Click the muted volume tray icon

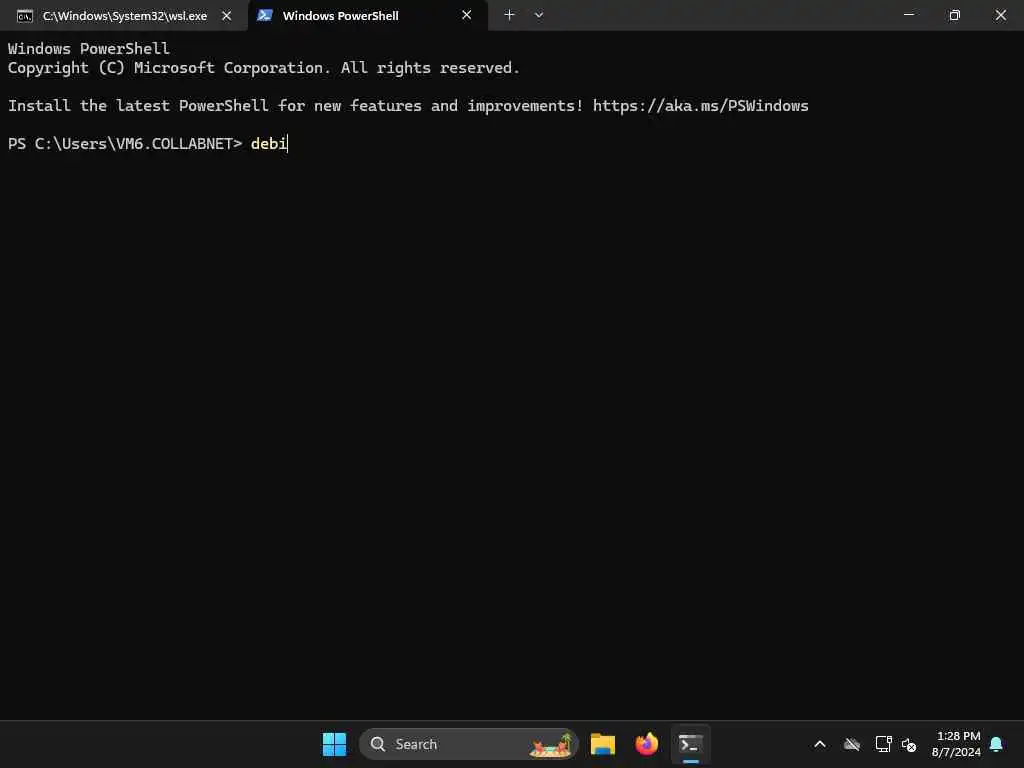[x=908, y=744]
